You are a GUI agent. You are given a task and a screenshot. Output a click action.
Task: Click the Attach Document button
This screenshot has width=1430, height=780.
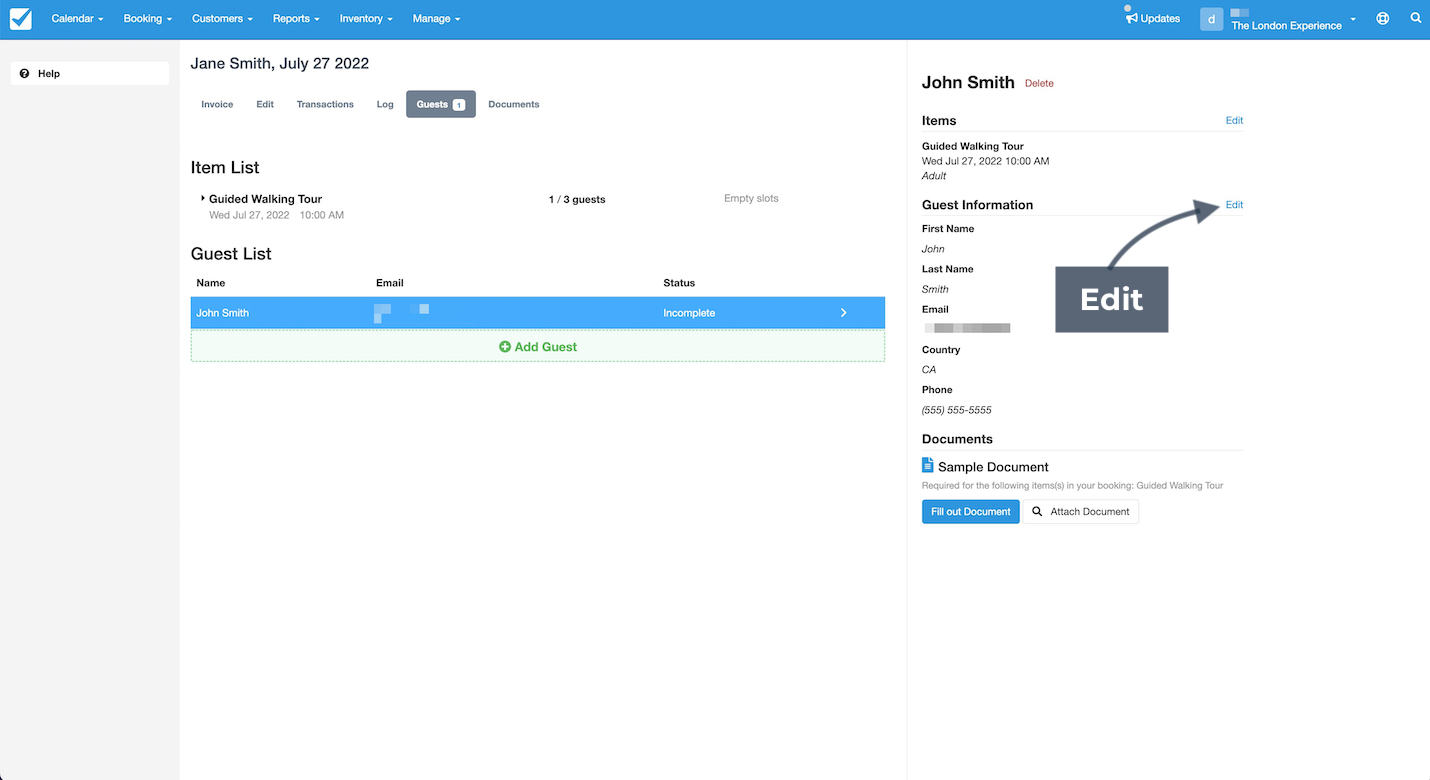(1080, 512)
